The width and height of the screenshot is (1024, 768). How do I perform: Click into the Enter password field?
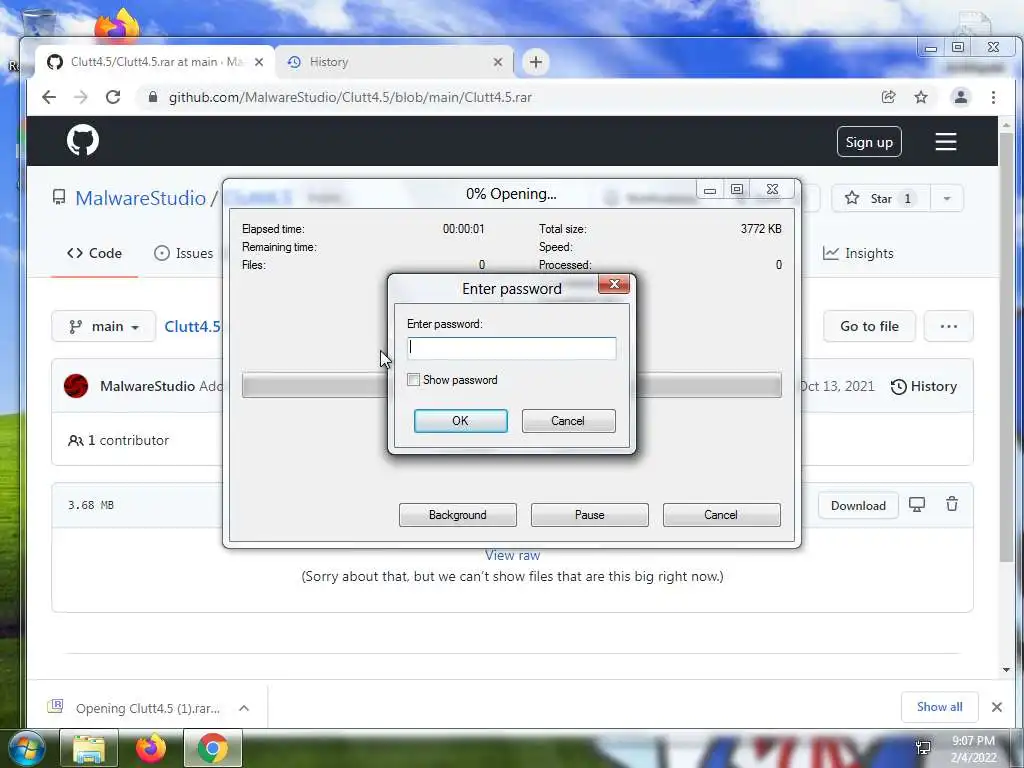pos(511,348)
